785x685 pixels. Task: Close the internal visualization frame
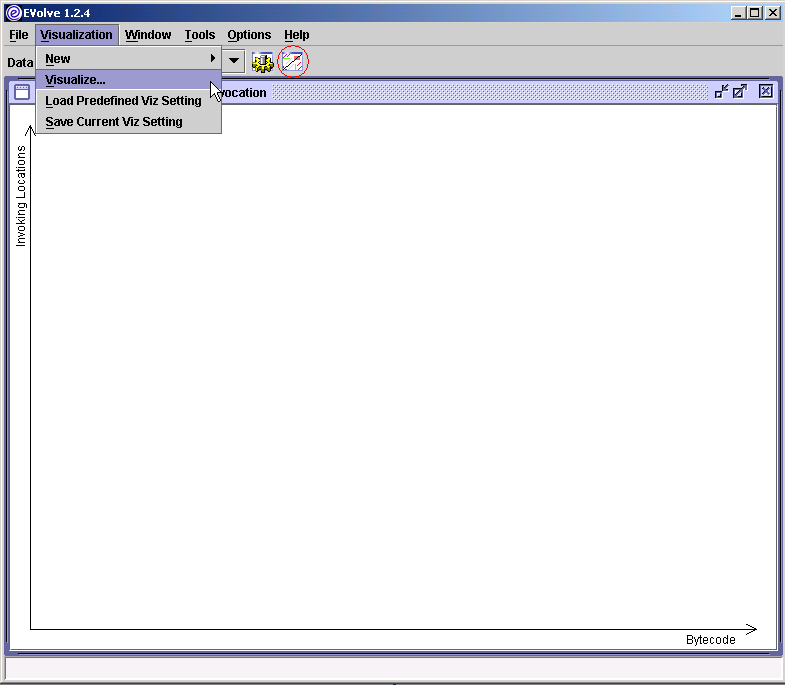point(765,91)
